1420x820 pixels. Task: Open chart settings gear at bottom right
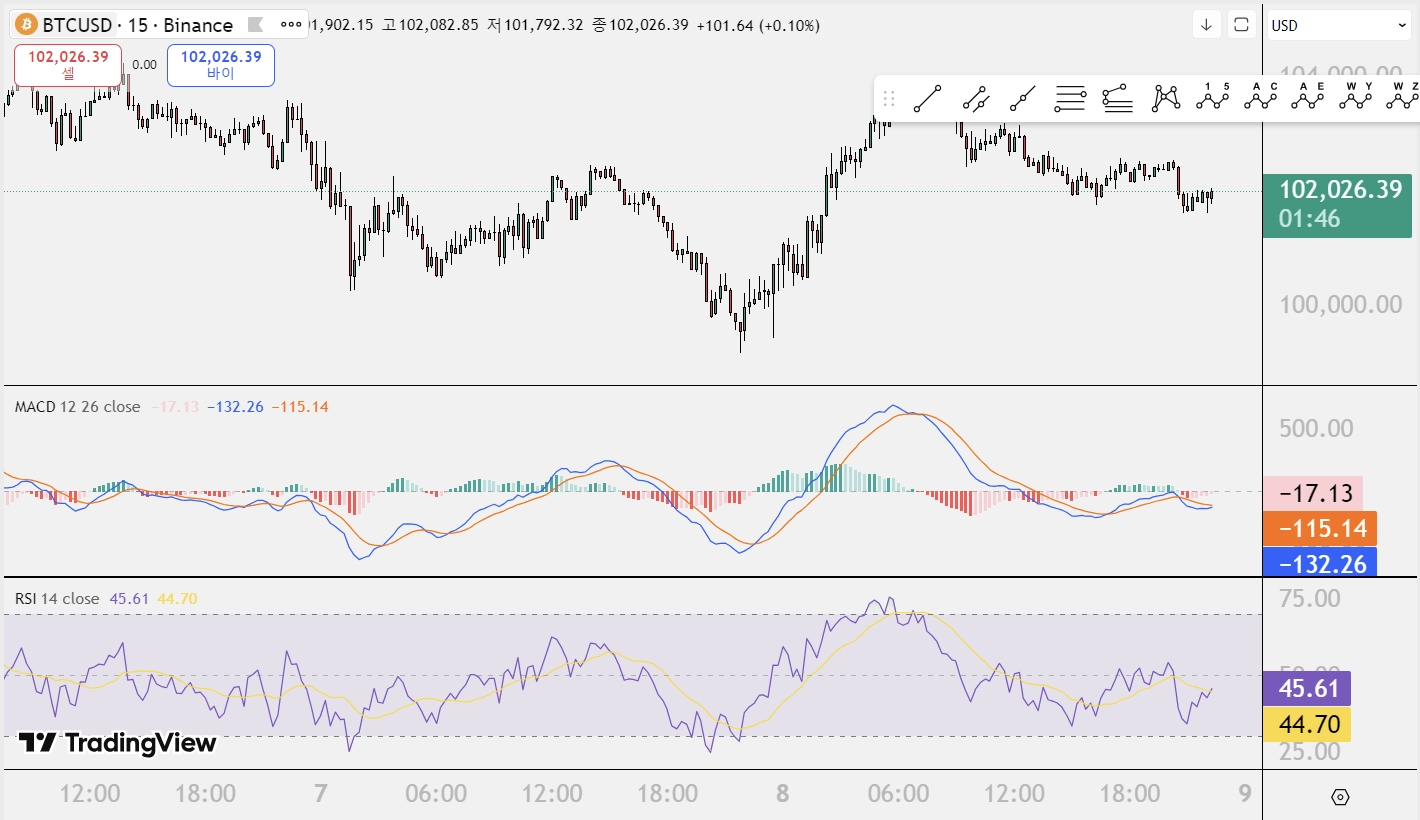(x=1341, y=797)
